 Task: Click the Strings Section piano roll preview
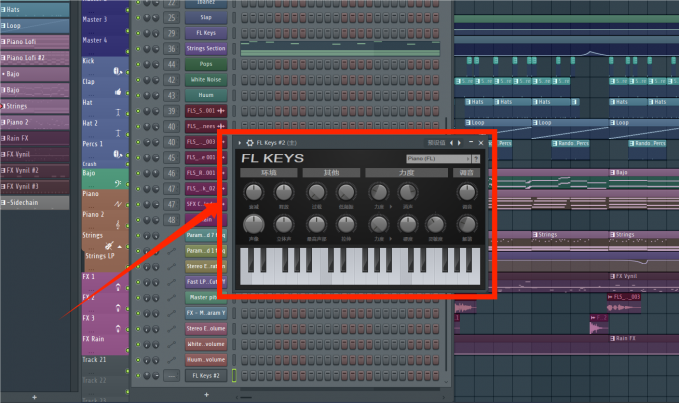coord(340,49)
